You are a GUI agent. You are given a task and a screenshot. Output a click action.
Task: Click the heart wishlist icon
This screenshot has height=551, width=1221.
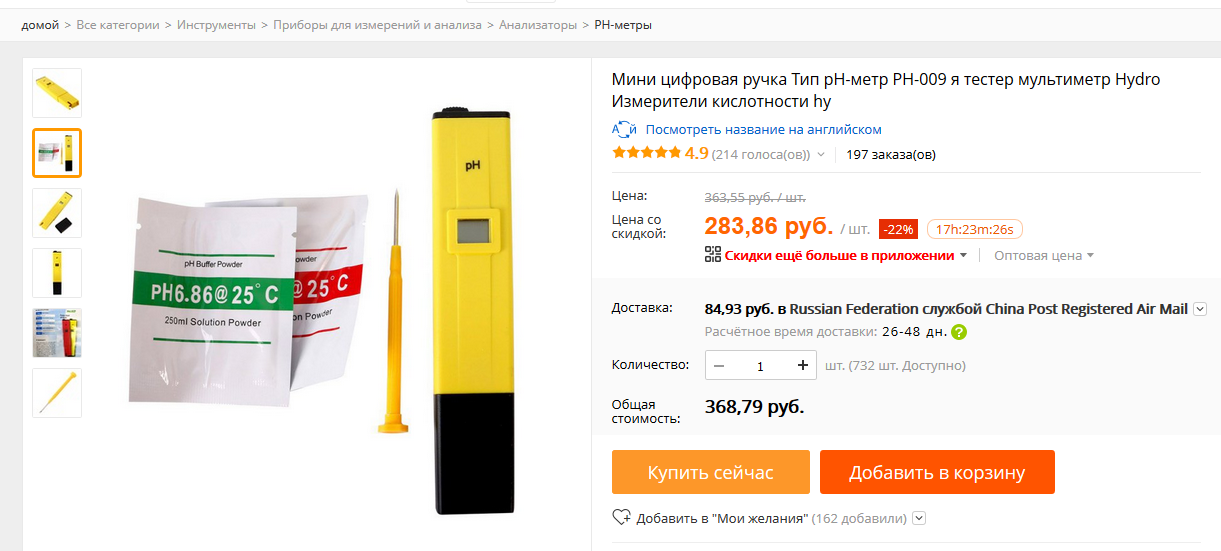pyautogui.click(x=621, y=518)
